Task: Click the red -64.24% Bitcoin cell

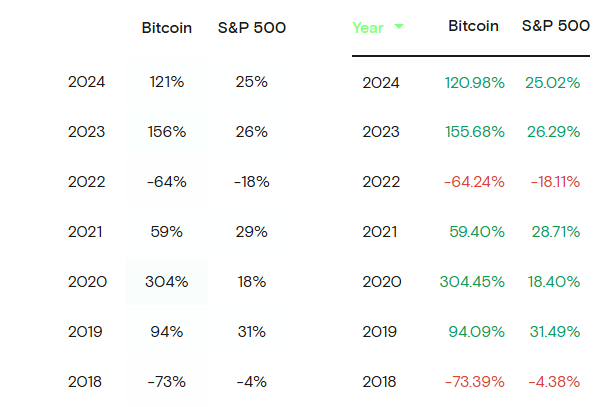Action: (475, 182)
